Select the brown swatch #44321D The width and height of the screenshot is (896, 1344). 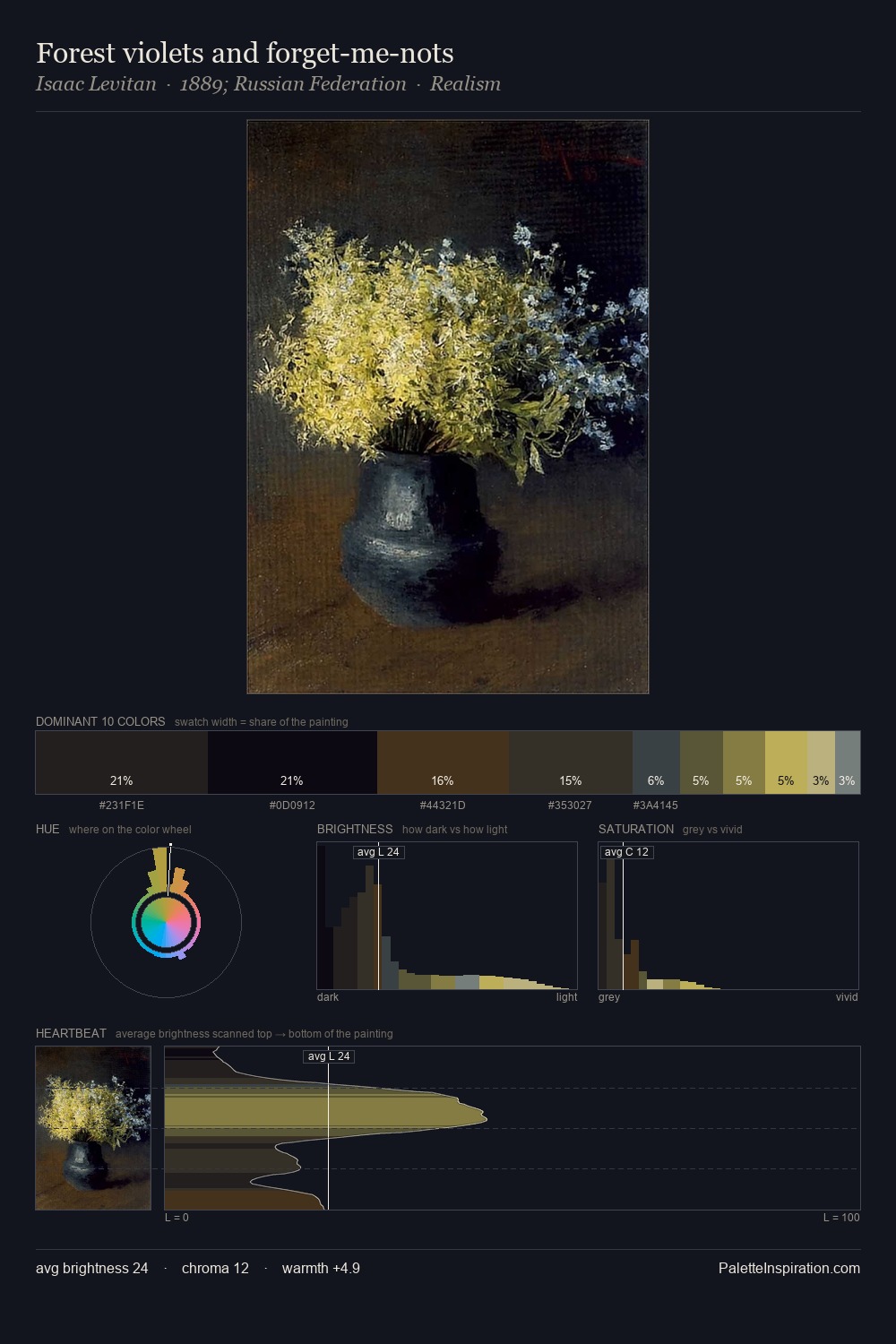point(443,762)
